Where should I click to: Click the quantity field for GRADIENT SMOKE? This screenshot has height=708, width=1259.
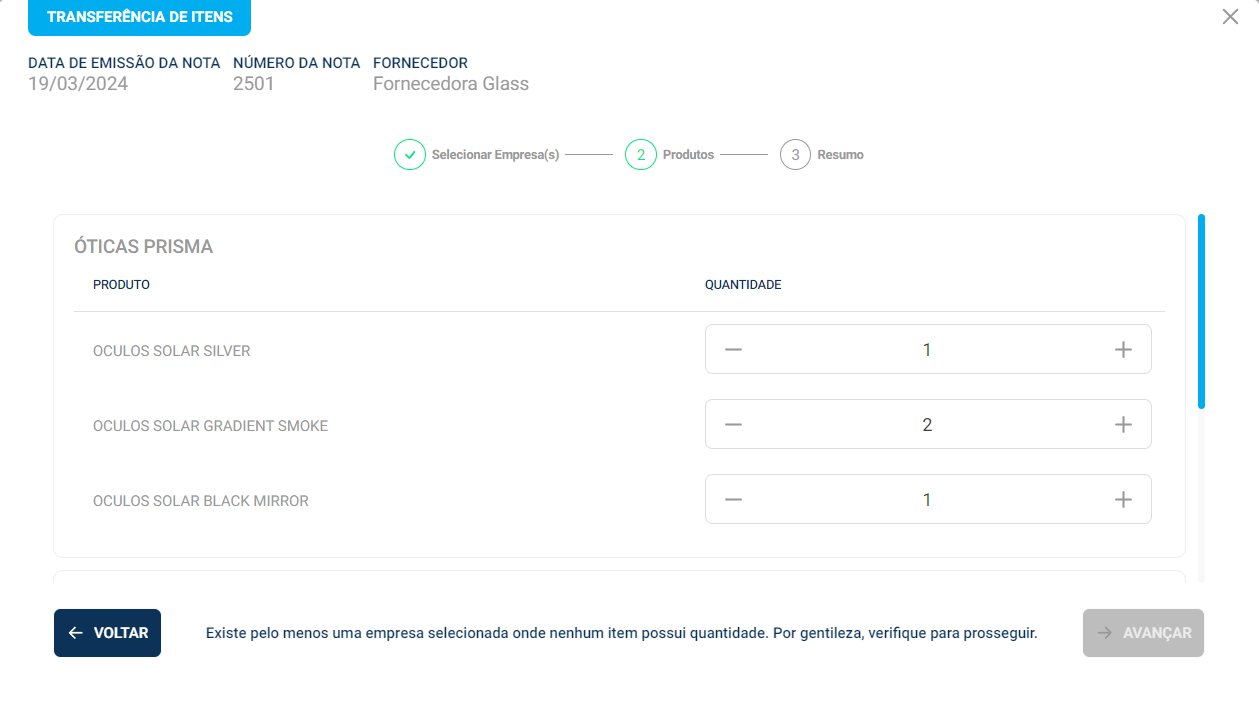[927, 425]
